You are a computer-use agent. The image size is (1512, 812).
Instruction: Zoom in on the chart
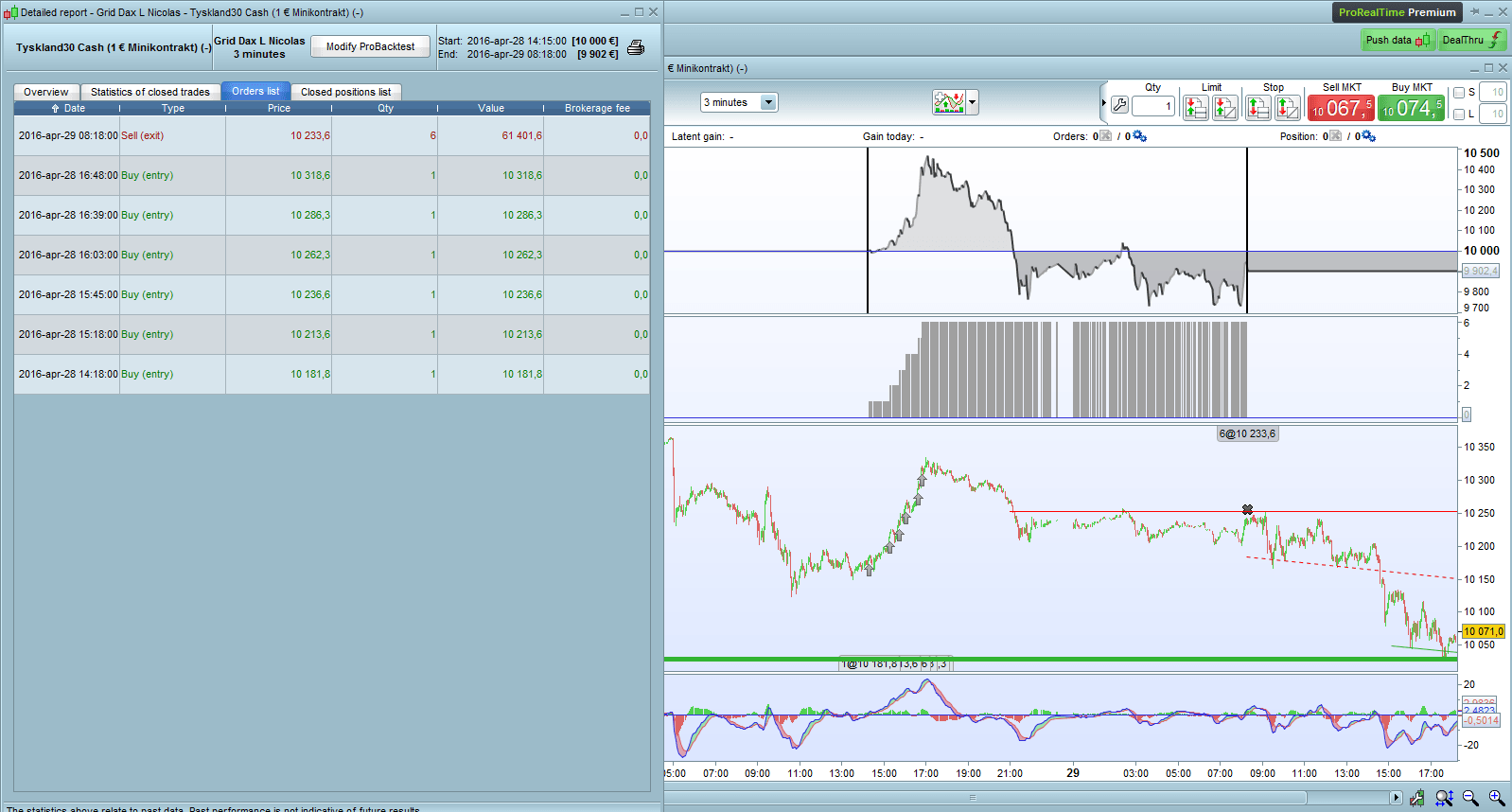(1496, 798)
